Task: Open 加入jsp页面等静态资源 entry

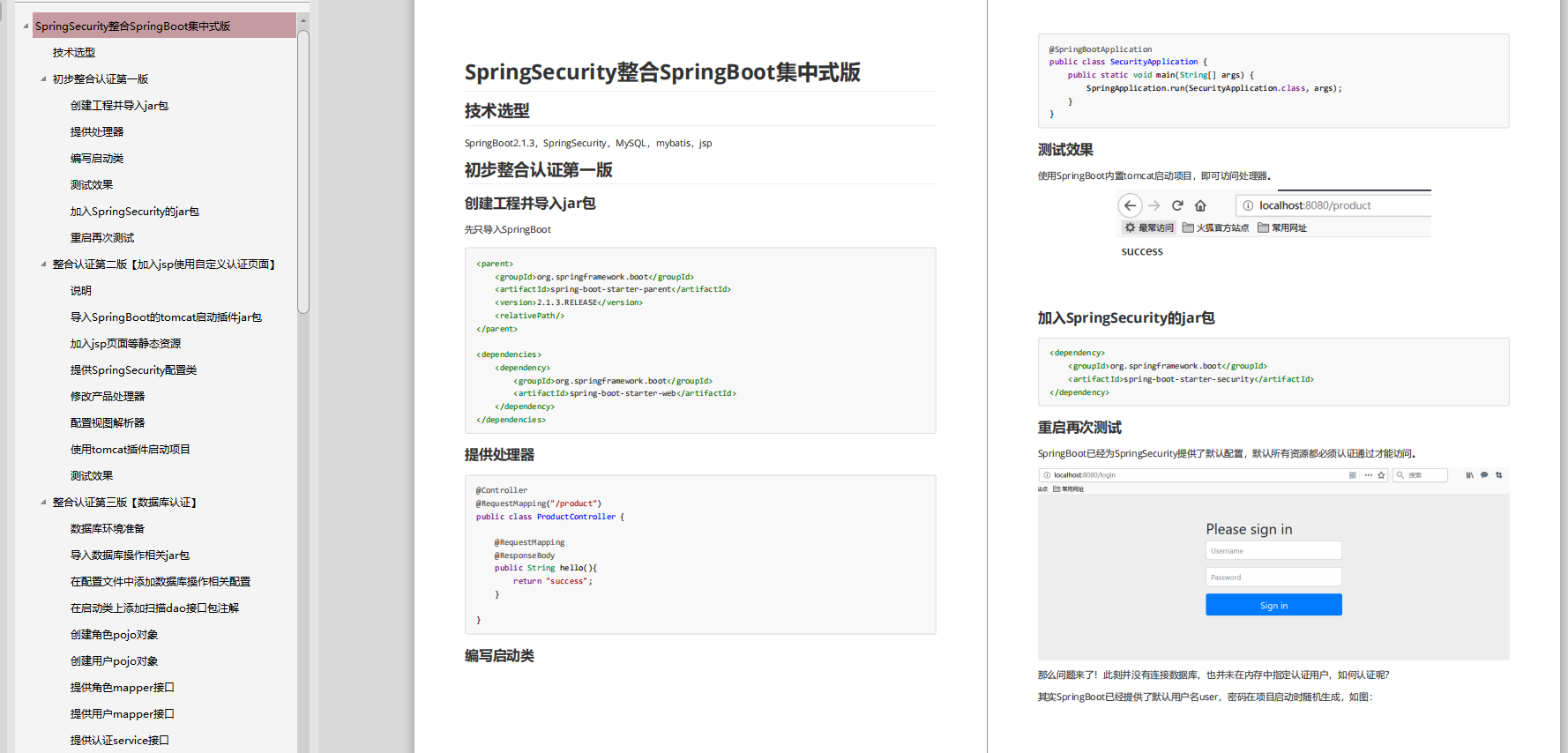Action: click(125, 344)
